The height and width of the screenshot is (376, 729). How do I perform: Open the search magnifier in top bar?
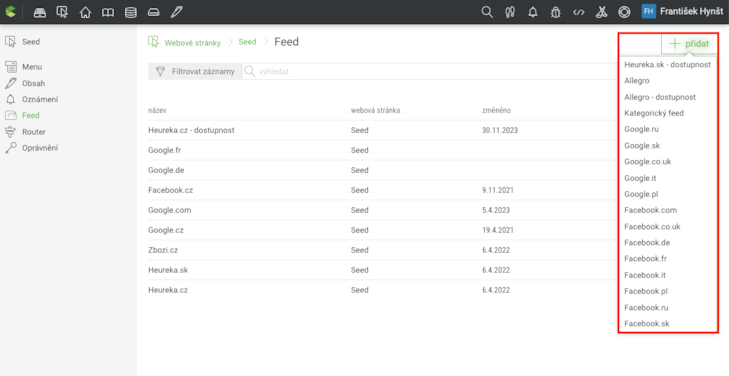point(487,12)
